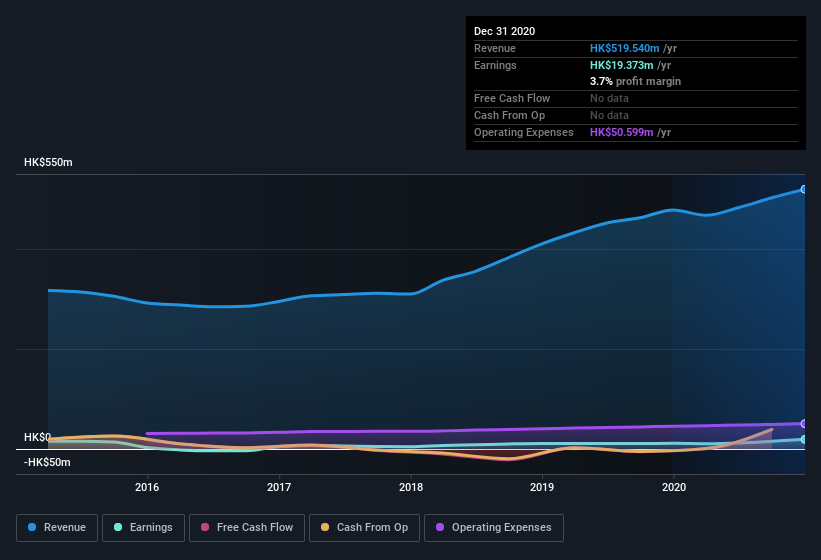Toggle the Operating Expenses legend button
Image resolution: width=821 pixels, height=560 pixels.
[494, 528]
